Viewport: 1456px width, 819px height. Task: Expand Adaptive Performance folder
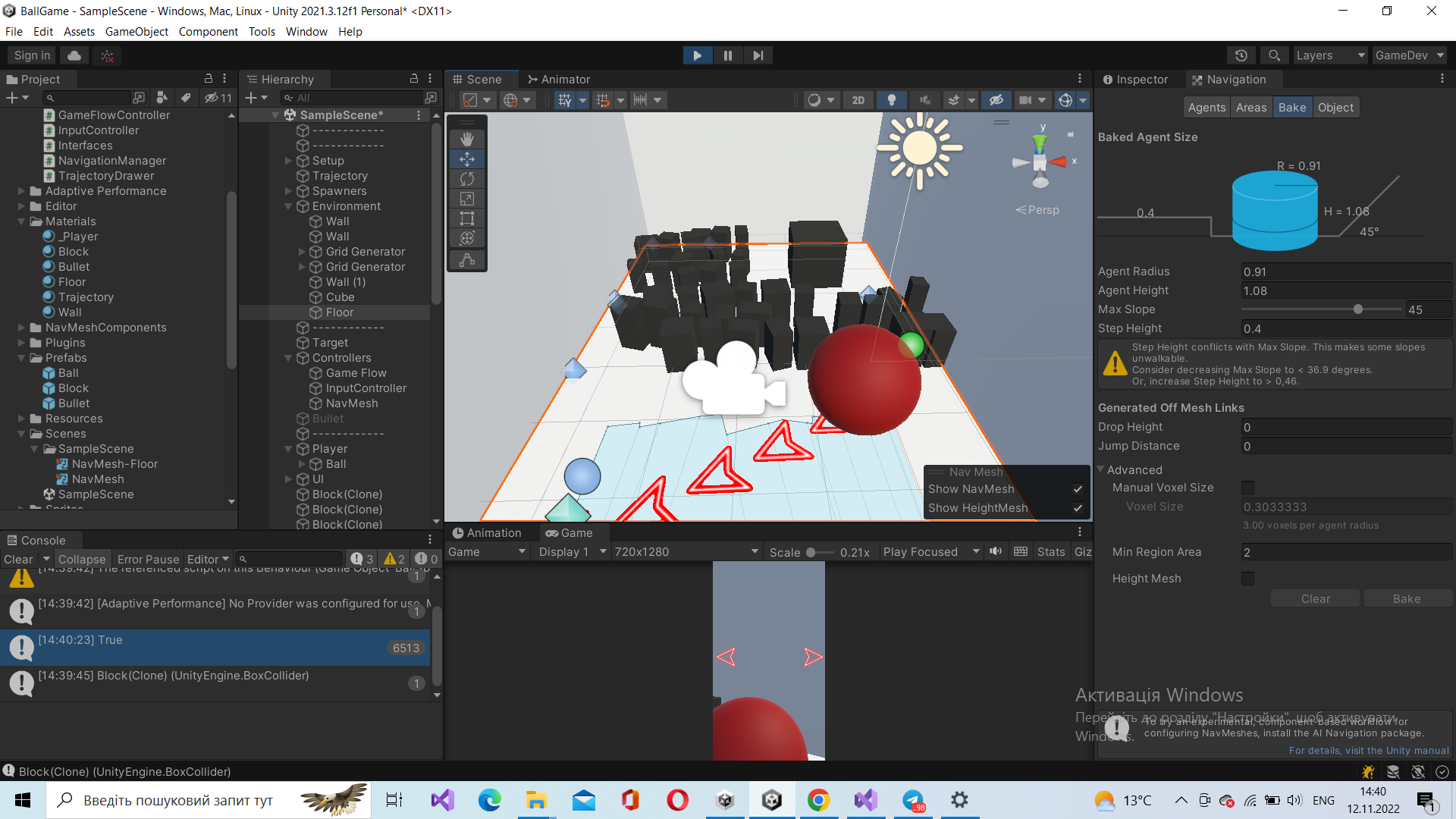(21, 191)
